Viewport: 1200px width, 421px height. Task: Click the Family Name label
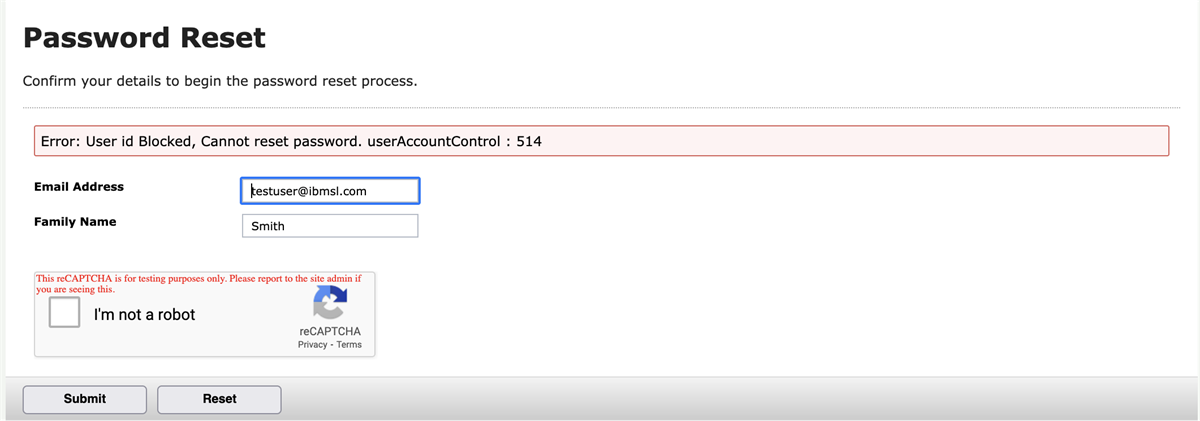[75, 222]
